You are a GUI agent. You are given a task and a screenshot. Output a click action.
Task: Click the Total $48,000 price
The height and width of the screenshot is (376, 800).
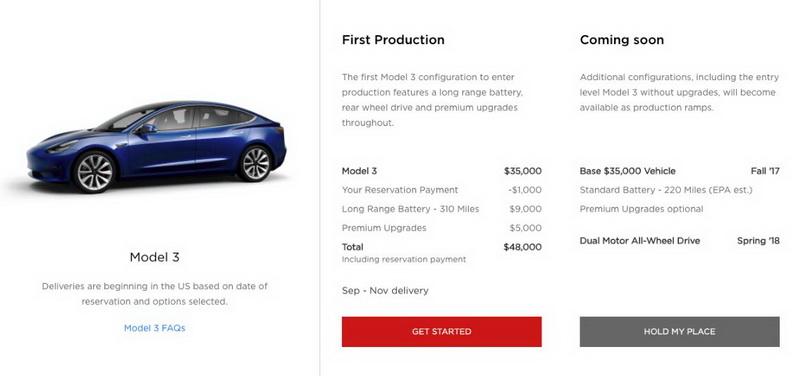coord(522,247)
